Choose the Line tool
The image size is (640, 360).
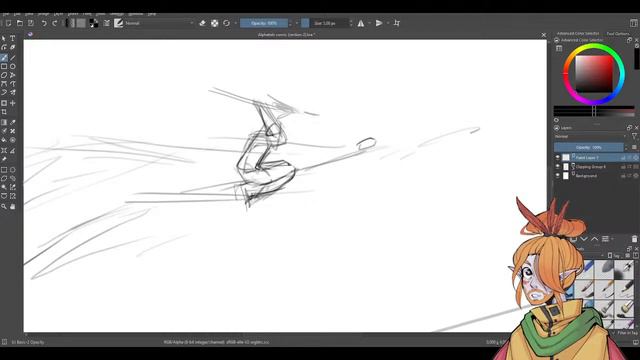pos(13,57)
